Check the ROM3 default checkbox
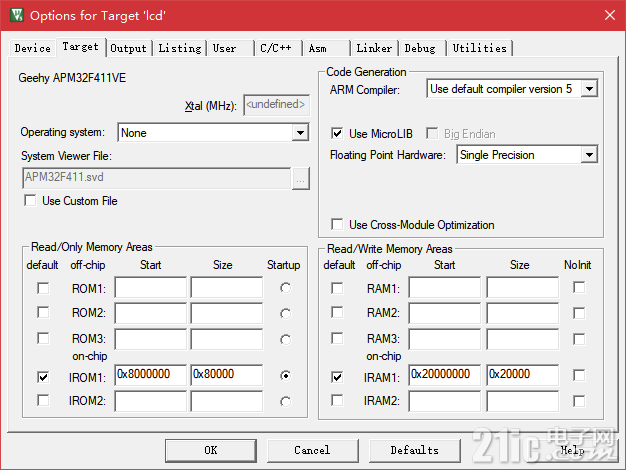Viewport: 626px width, 470px height. click(x=43, y=338)
